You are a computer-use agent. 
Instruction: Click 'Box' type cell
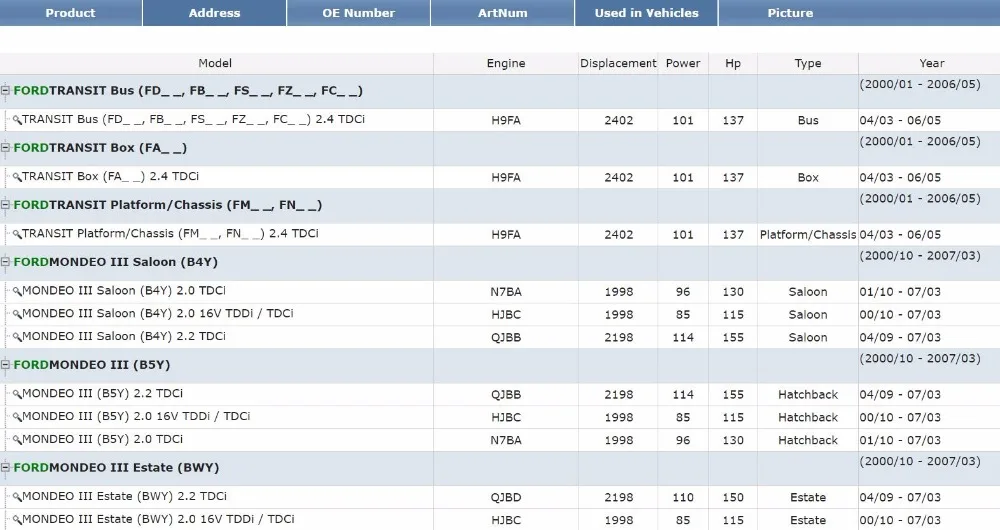807,178
